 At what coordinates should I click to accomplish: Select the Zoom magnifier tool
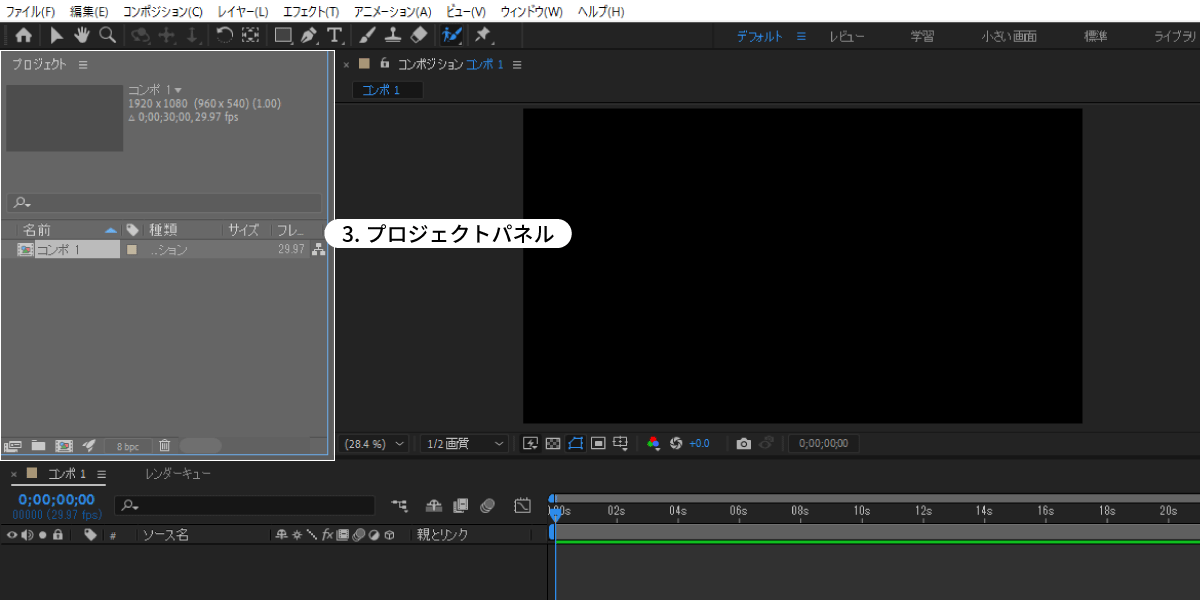click(106, 35)
